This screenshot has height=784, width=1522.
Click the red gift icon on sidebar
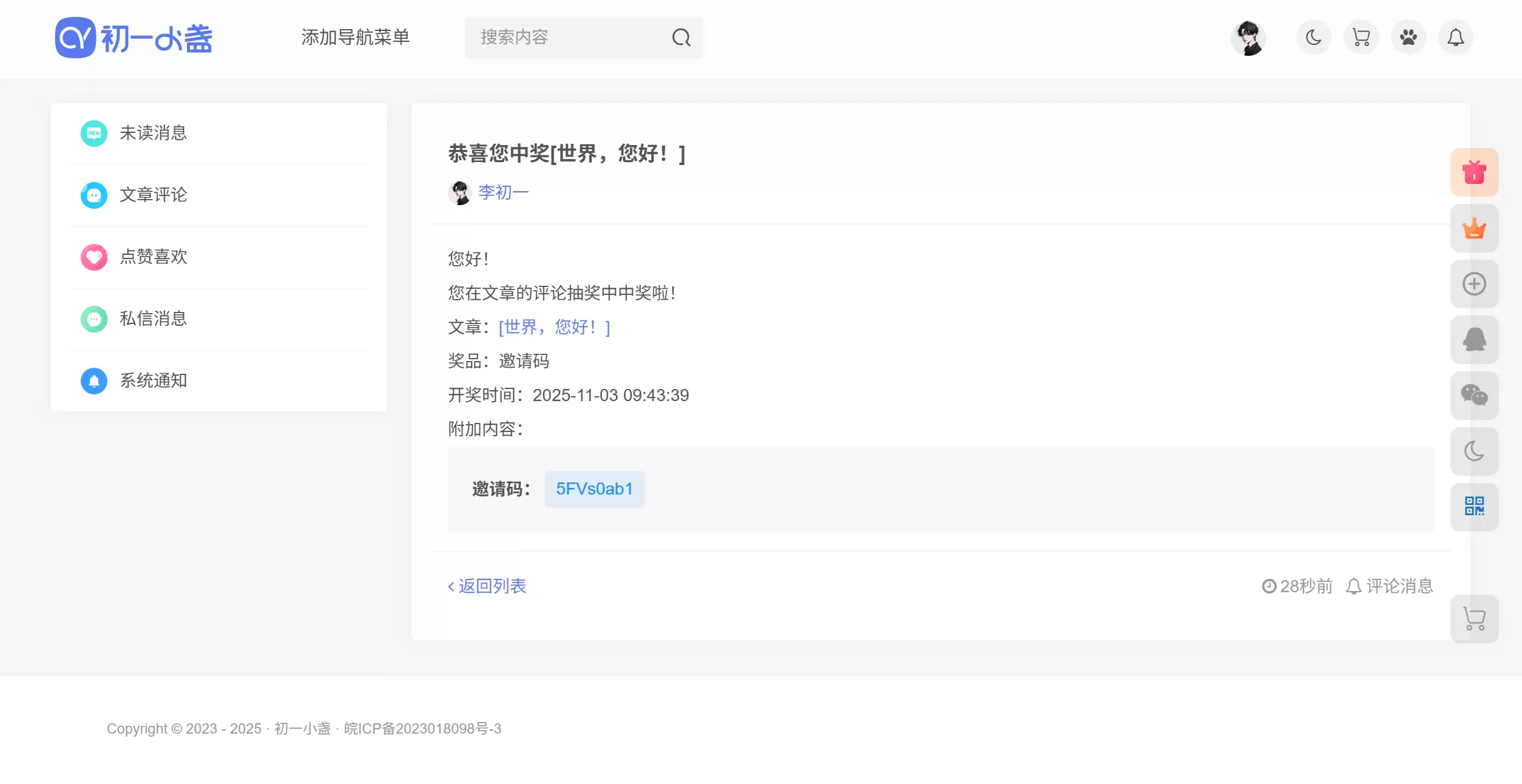pos(1474,172)
